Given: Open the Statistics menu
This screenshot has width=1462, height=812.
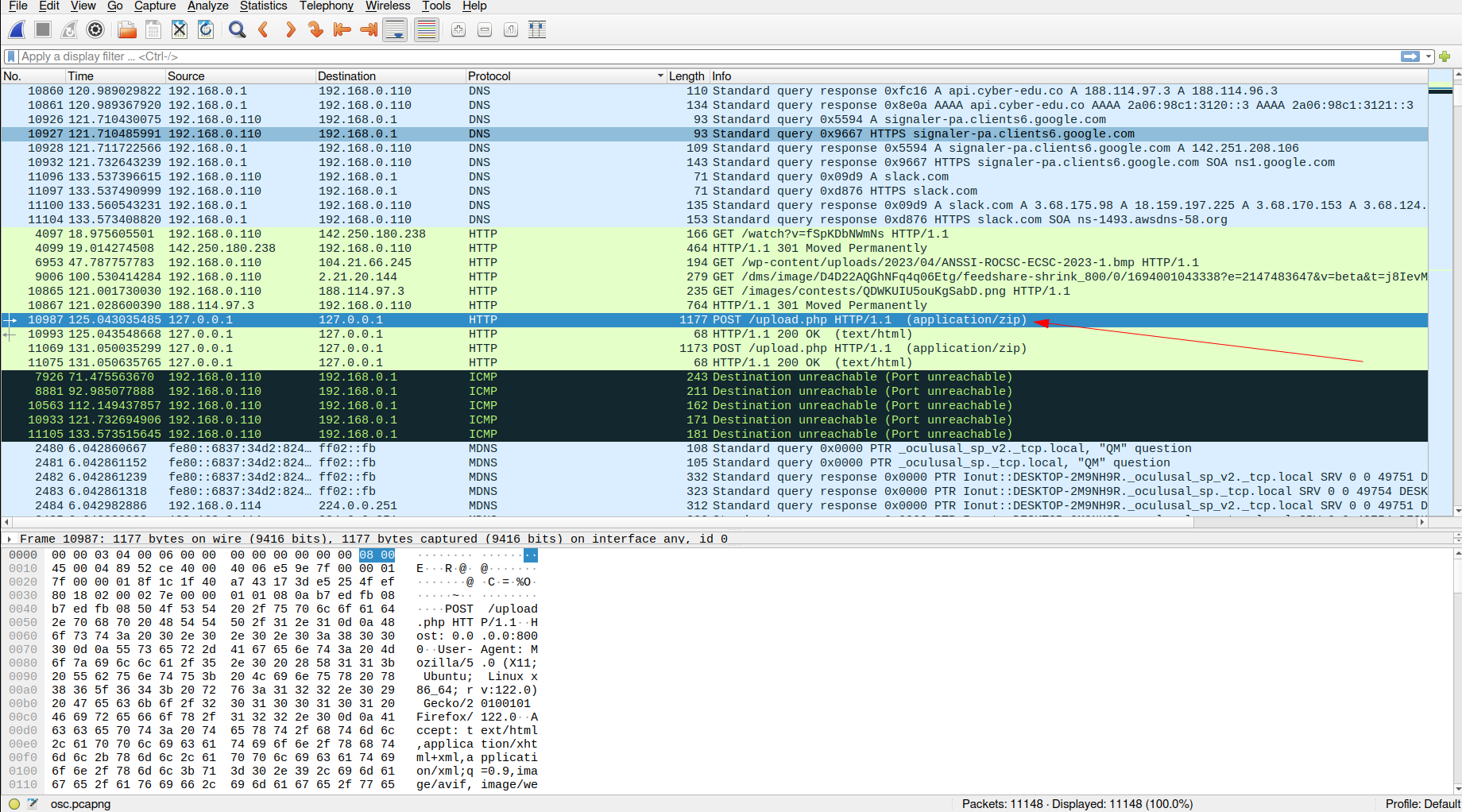Looking at the screenshot, I should [x=264, y=6].
